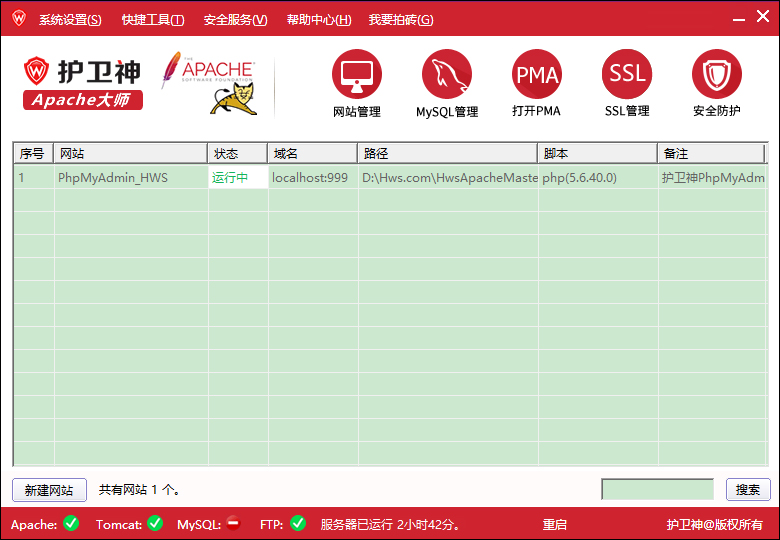Click the MySQL: status label
The width and height of the screenshot is (780, 540).
(199, 525)
